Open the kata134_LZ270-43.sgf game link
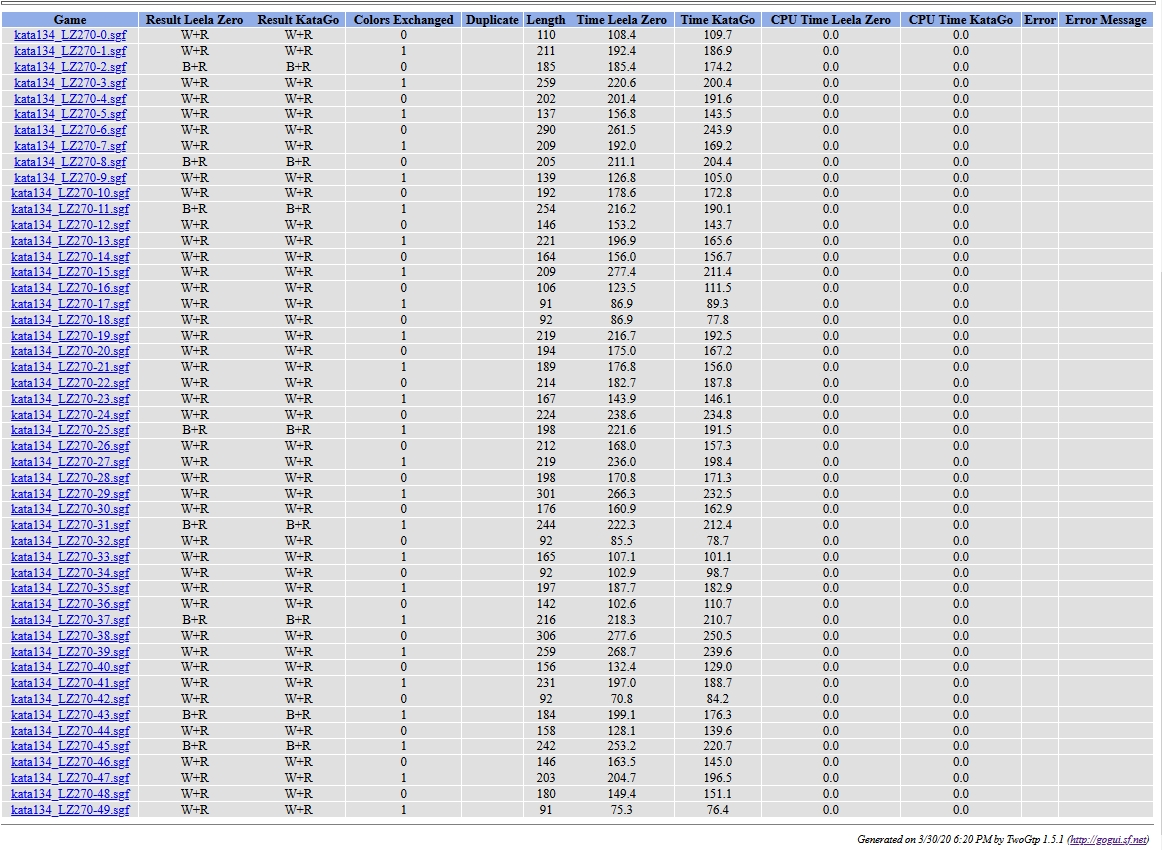This screenshot has width=1162, height=850. click(x=70, y=715)
